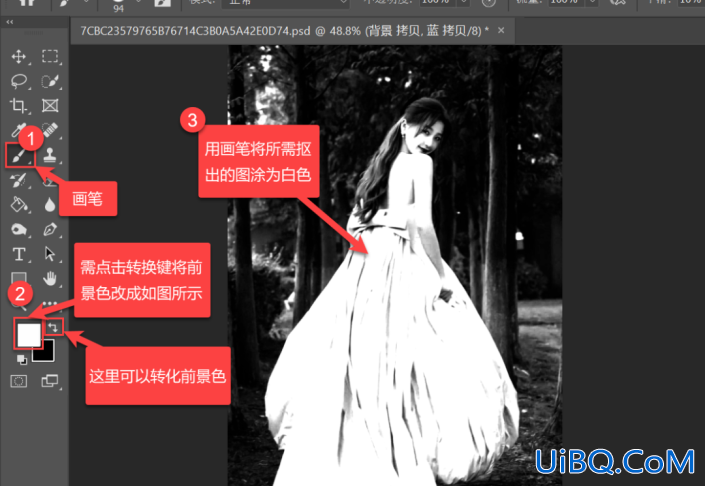Select the Crop tool
This screenshot has width=705, height=486.
point(18,106)
